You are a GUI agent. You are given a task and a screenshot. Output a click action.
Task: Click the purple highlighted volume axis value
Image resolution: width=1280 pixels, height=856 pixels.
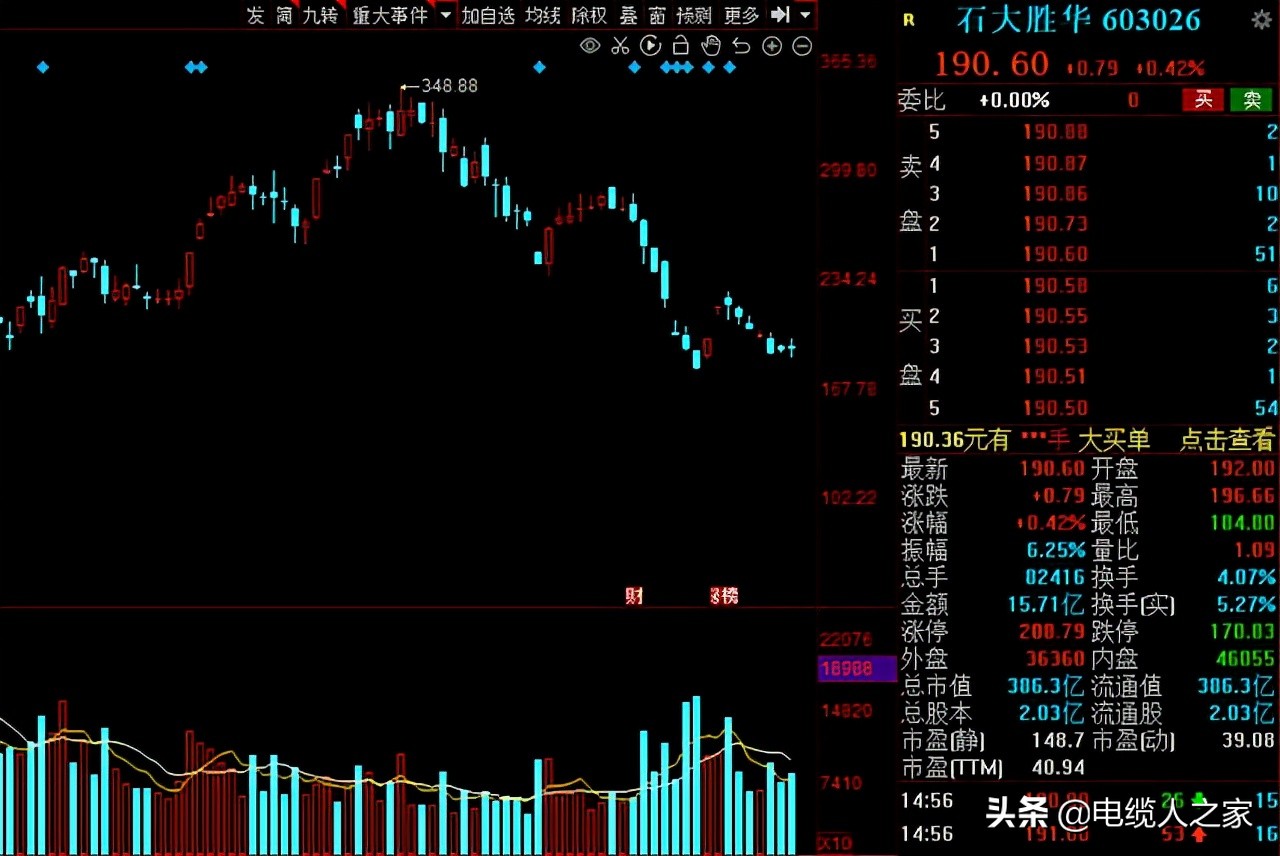click(x=857, y=670)
